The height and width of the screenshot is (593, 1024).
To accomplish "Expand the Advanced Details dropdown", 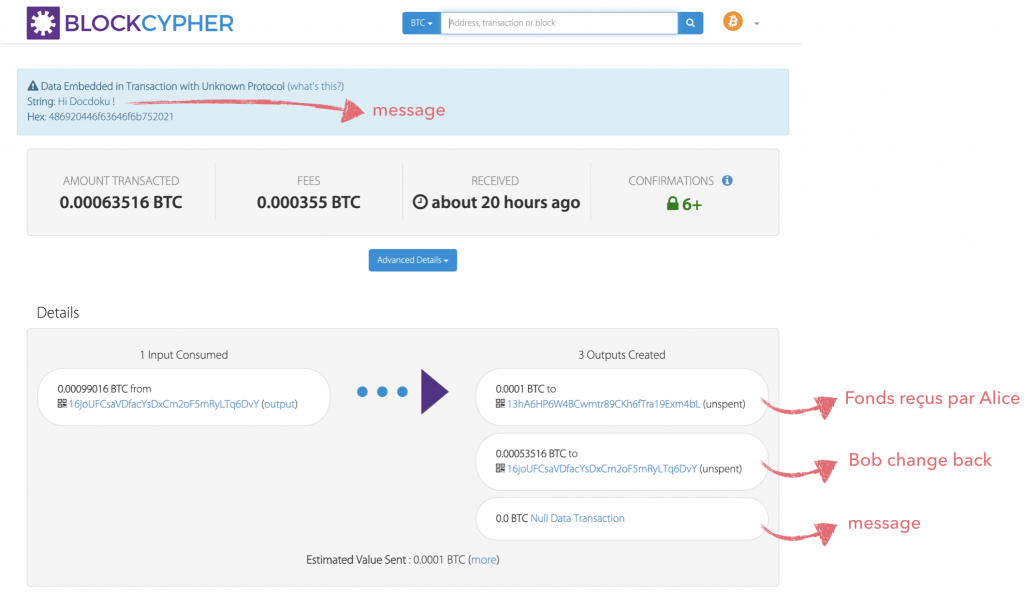I will click(x=412, y=260).
